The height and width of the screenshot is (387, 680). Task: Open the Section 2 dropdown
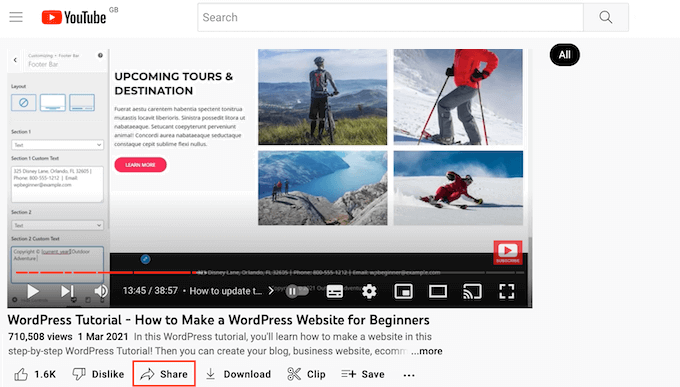[57, 225]
